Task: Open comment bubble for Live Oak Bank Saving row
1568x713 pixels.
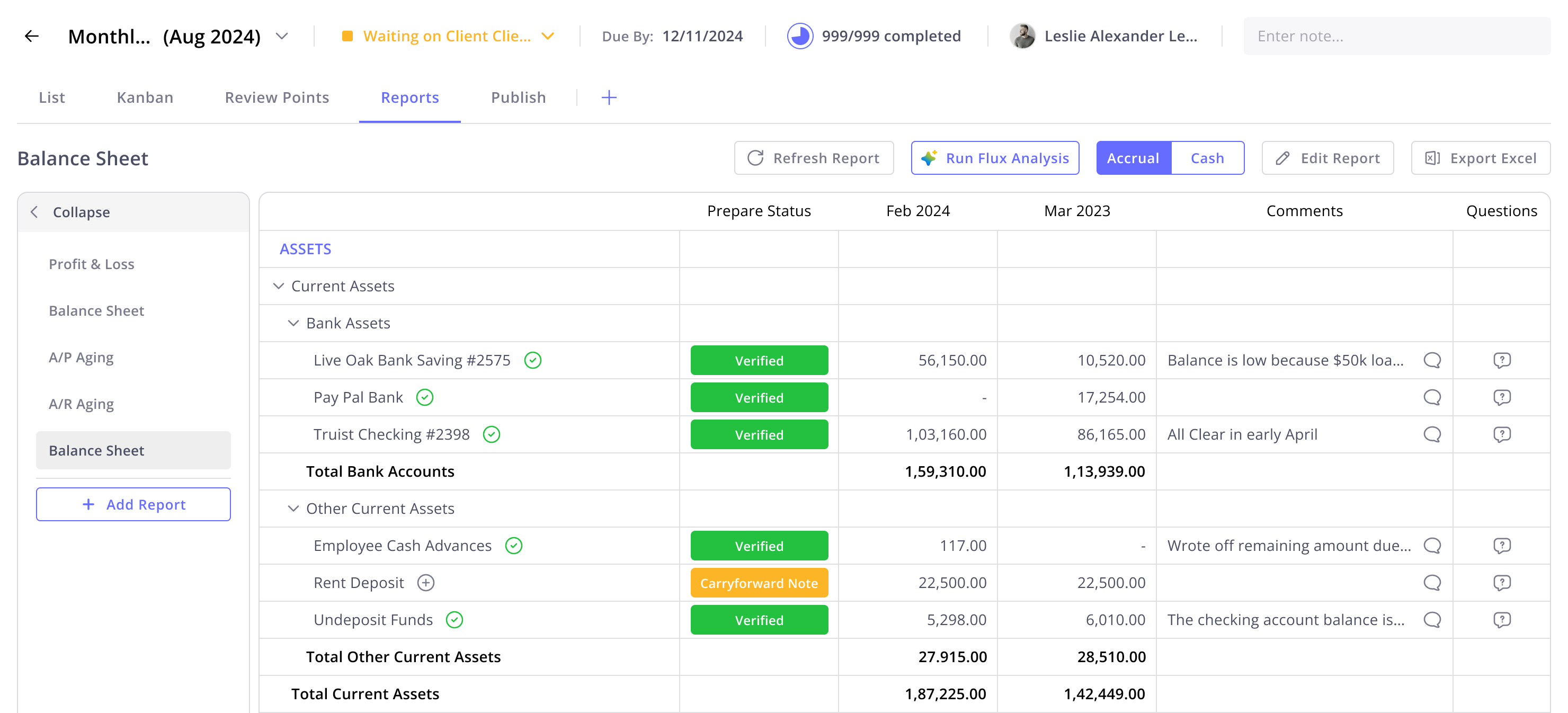Action: pos(1432,360)
